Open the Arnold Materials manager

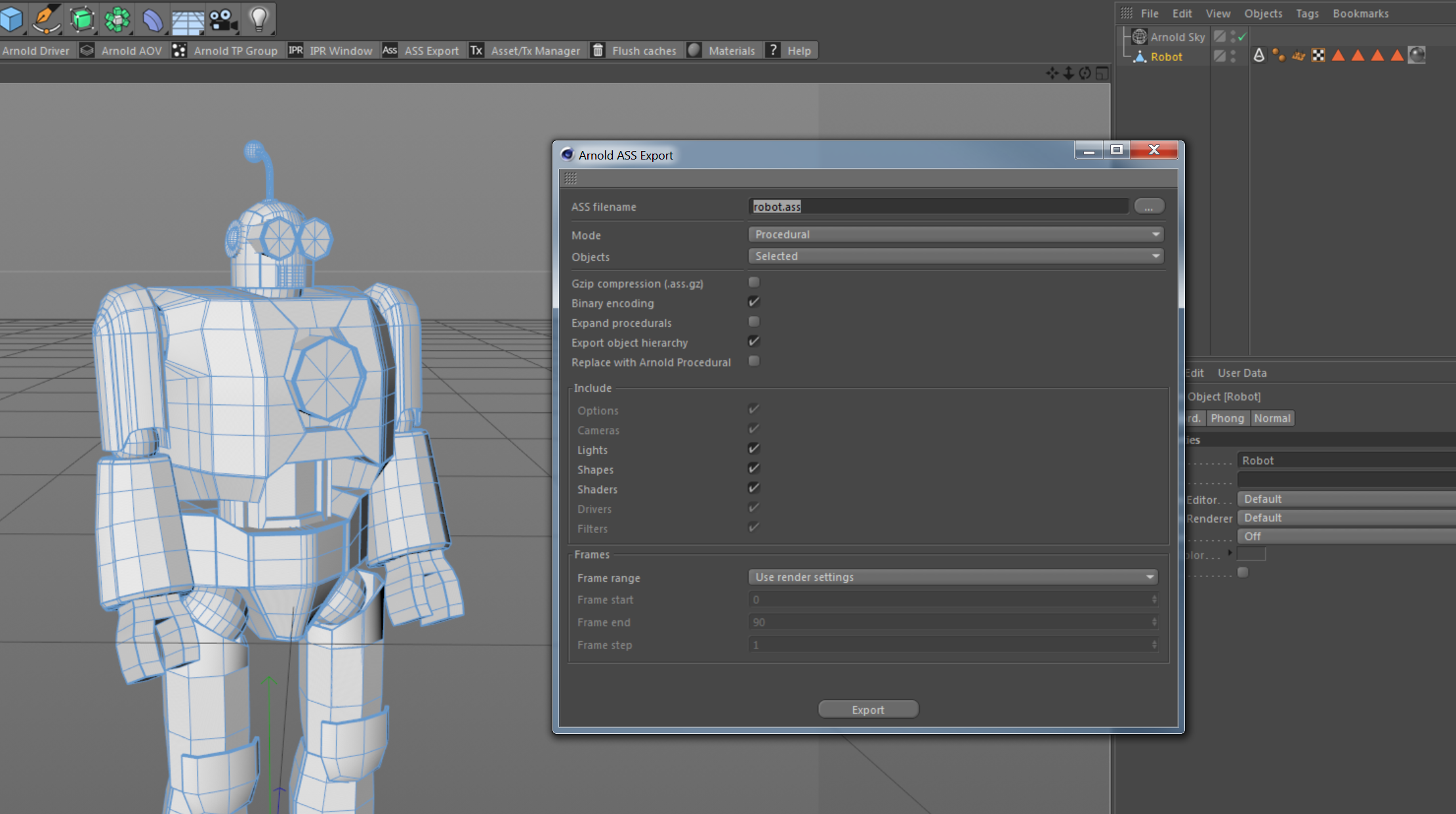click(732, 51)
